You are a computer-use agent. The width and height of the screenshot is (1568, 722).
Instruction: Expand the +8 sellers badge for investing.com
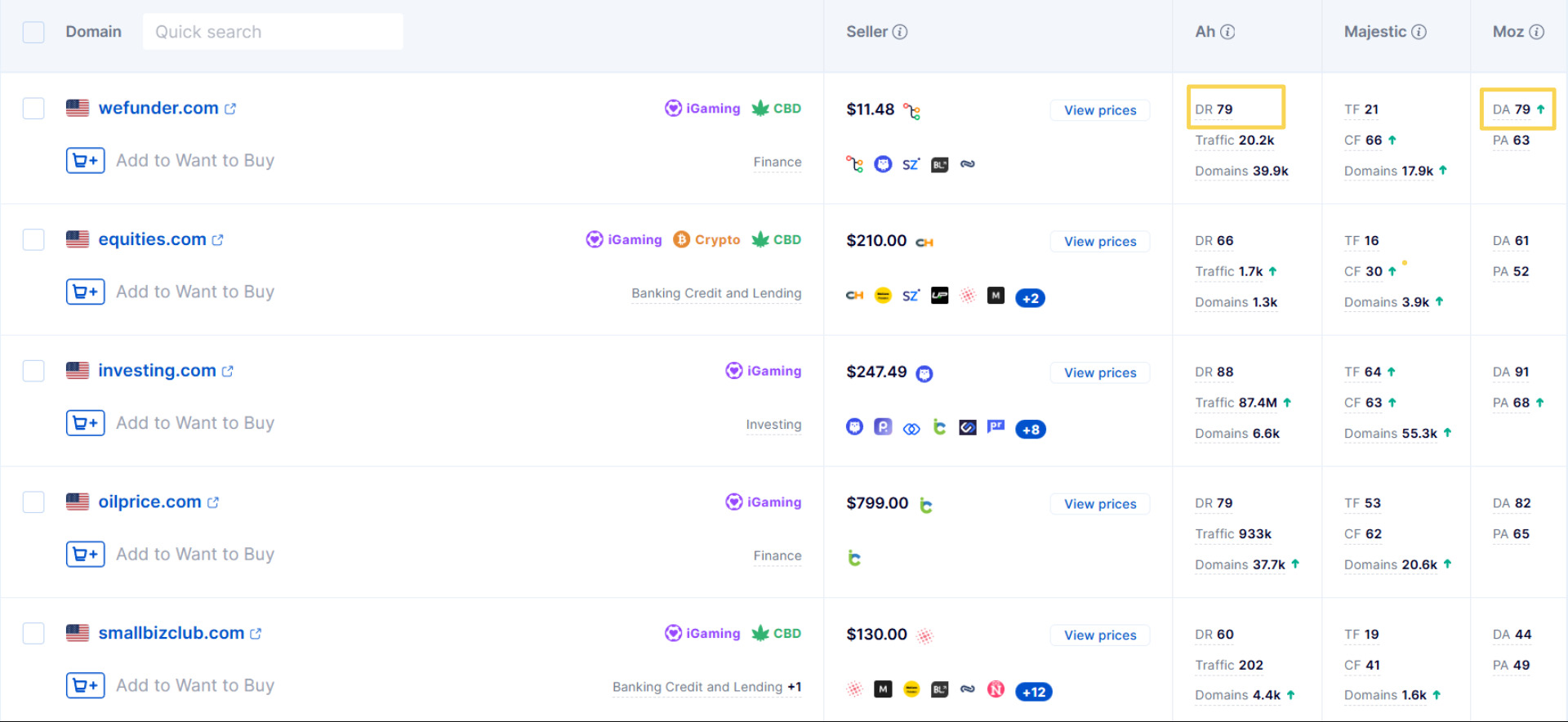coord(1031,430)
